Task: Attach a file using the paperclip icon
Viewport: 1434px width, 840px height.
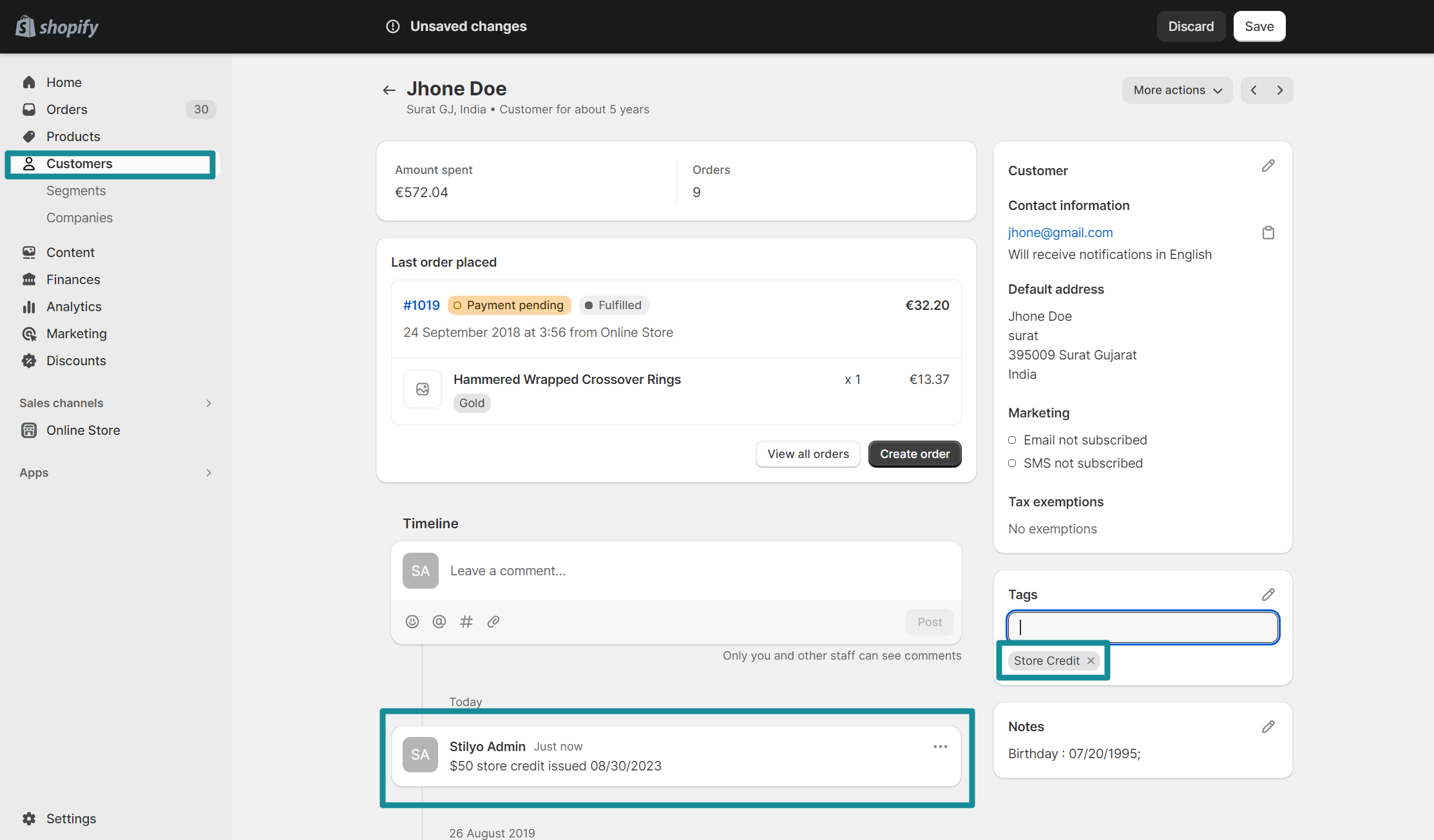Action: [493, 621]
